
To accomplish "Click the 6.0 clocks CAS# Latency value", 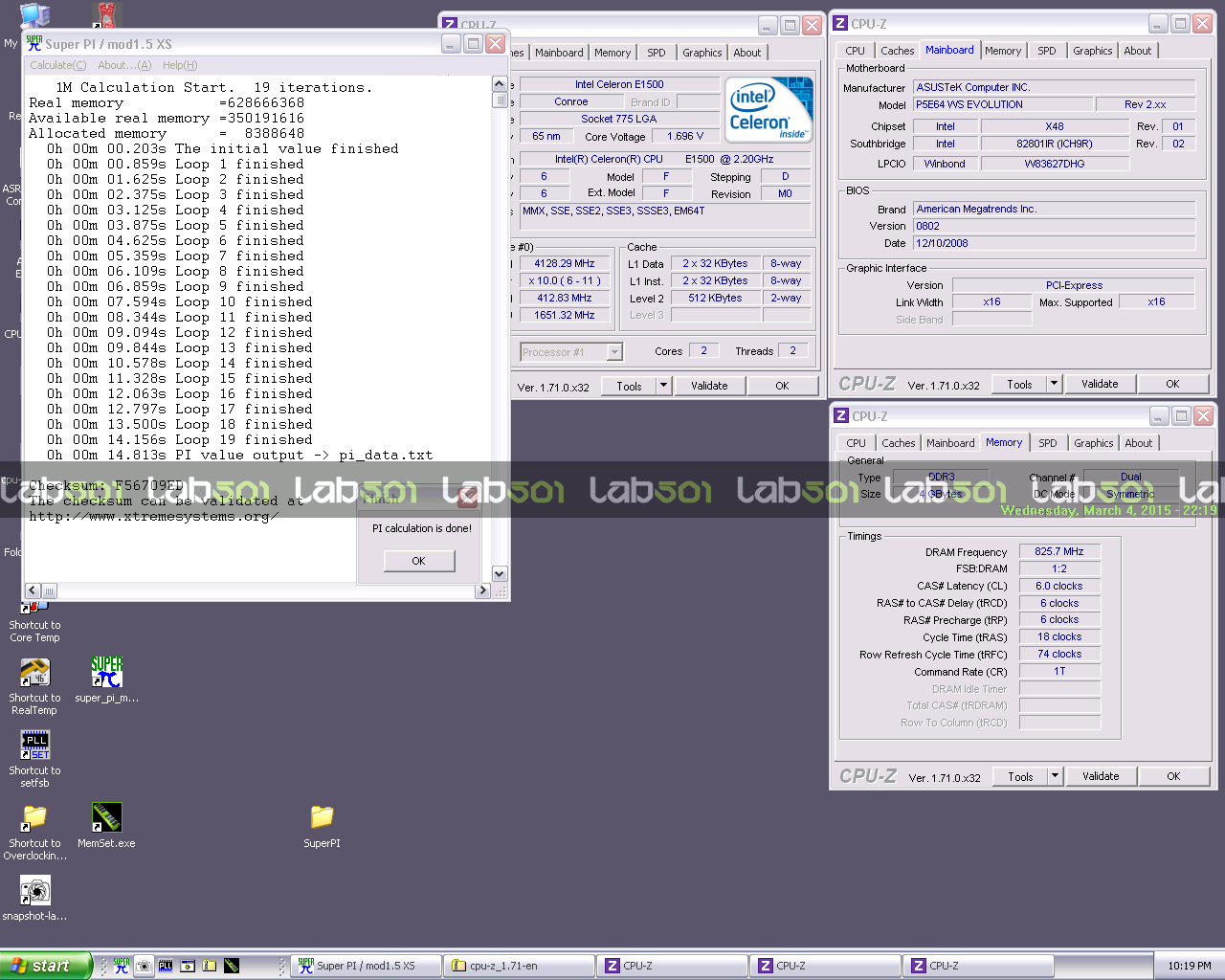I will point(1058,586).
